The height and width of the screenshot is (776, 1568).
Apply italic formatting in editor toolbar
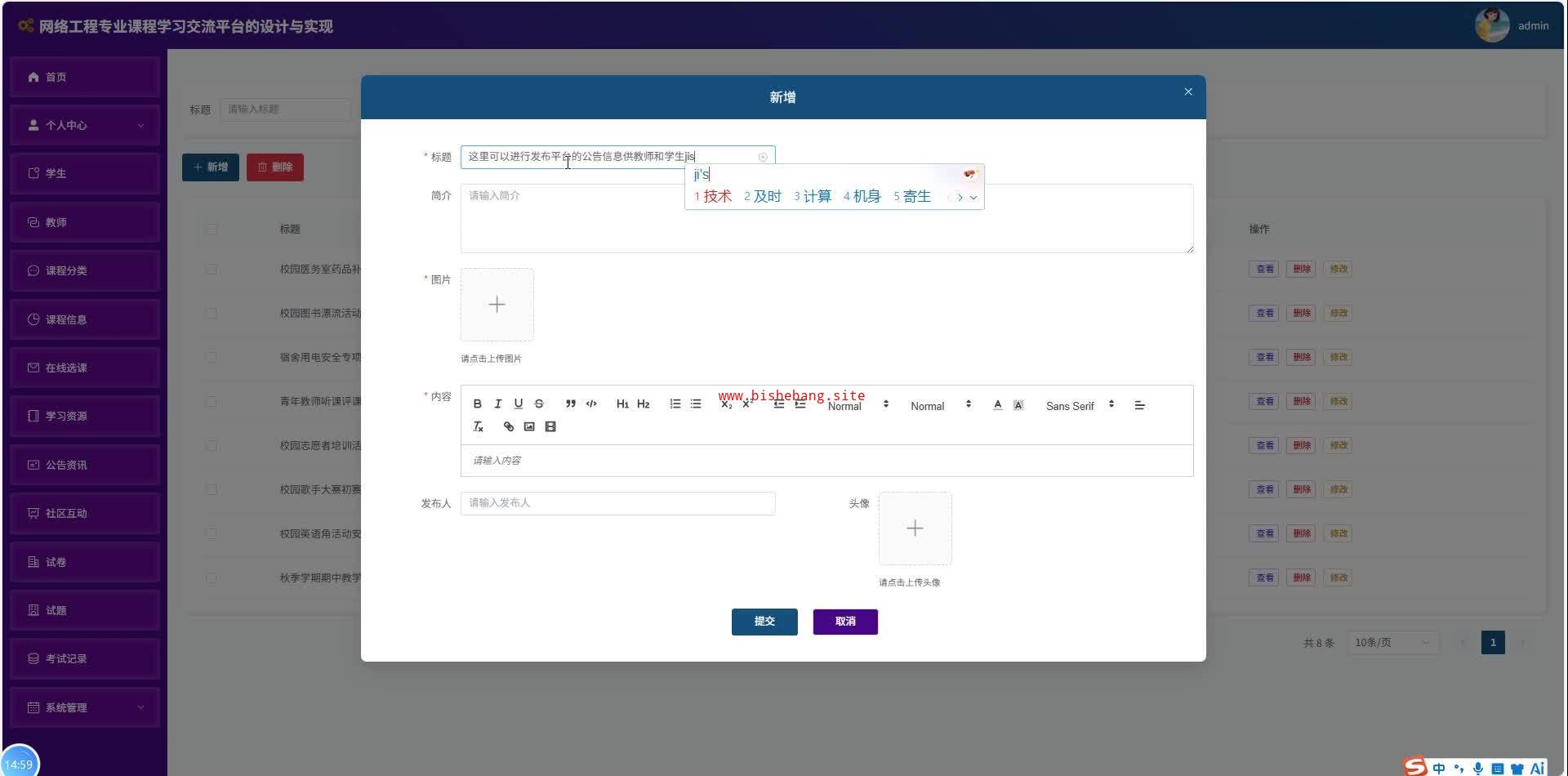[498, 404]
